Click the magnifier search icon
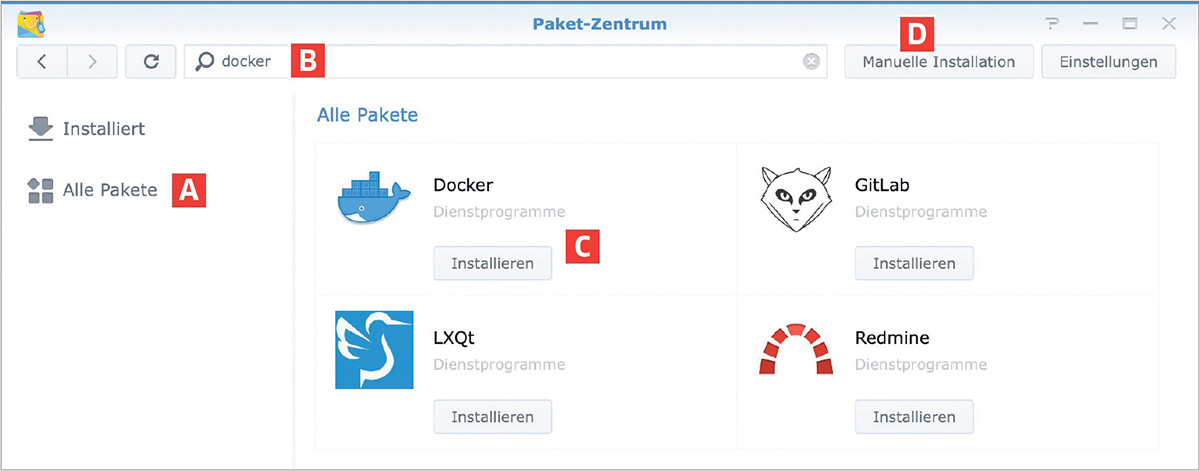 point(205,62)
